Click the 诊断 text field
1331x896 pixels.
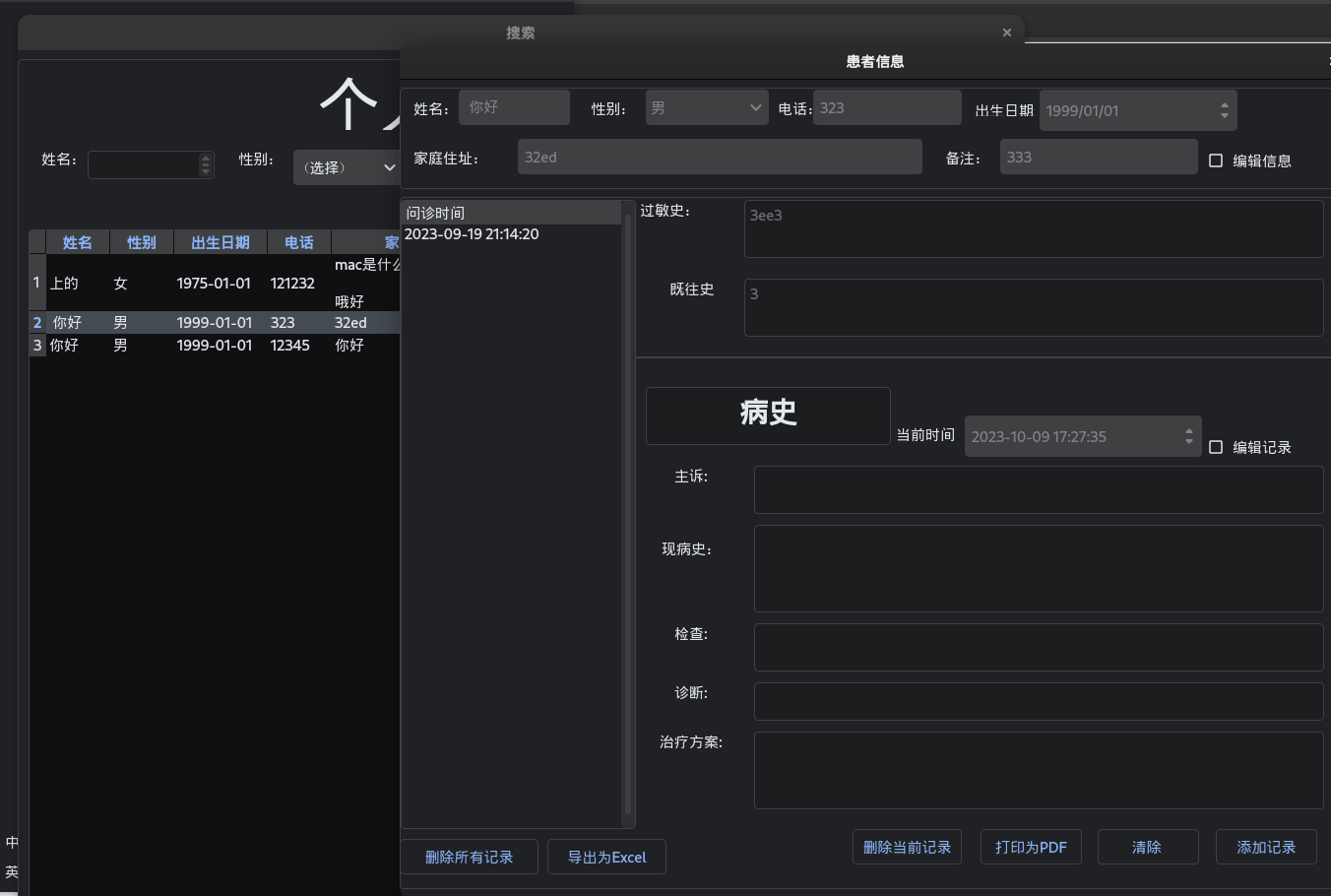point(1039,701)
